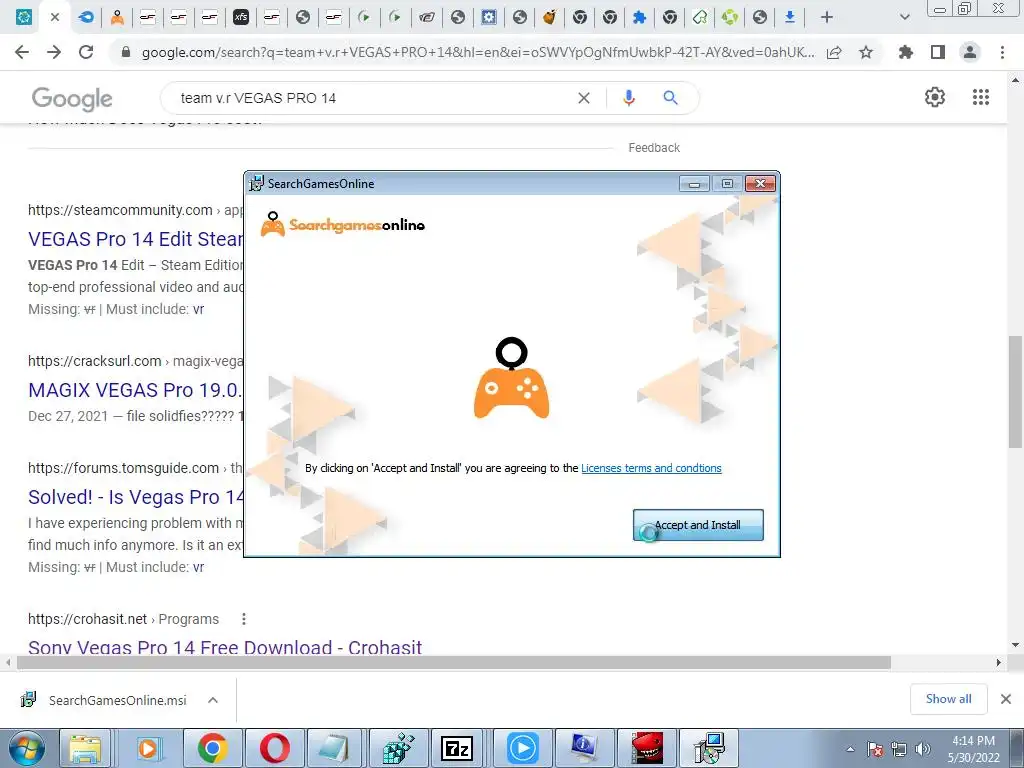Switch to the orange joystick icon tab
This screenshot has height=768, width=1024.
117,18
